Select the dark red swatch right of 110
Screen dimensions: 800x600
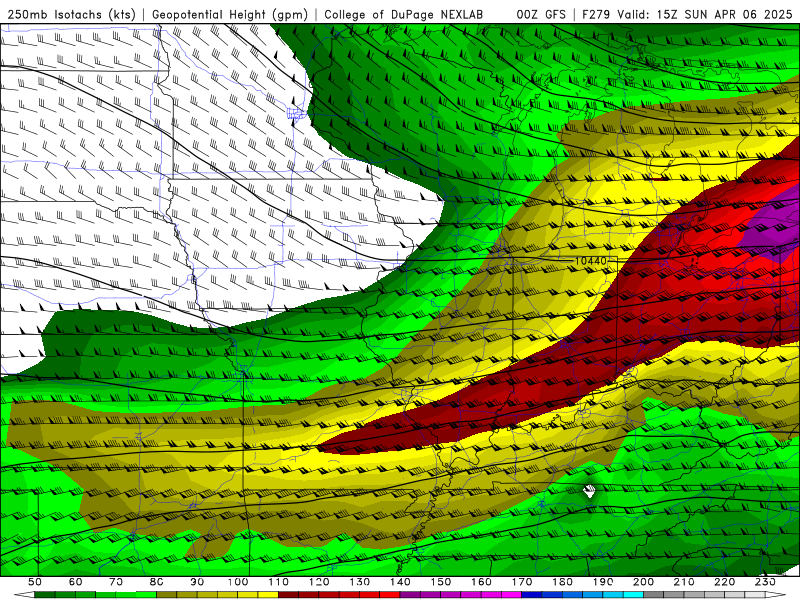coord(289,595)
